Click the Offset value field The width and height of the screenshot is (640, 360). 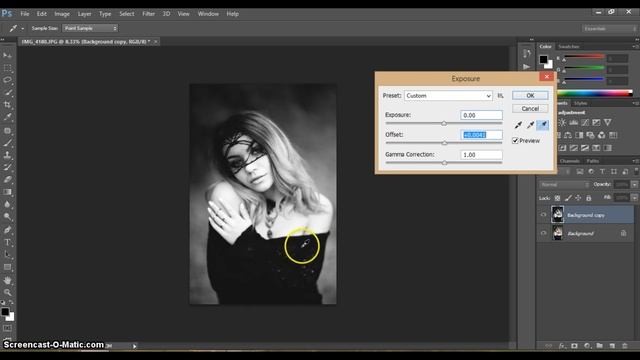(x=481, y=135)
